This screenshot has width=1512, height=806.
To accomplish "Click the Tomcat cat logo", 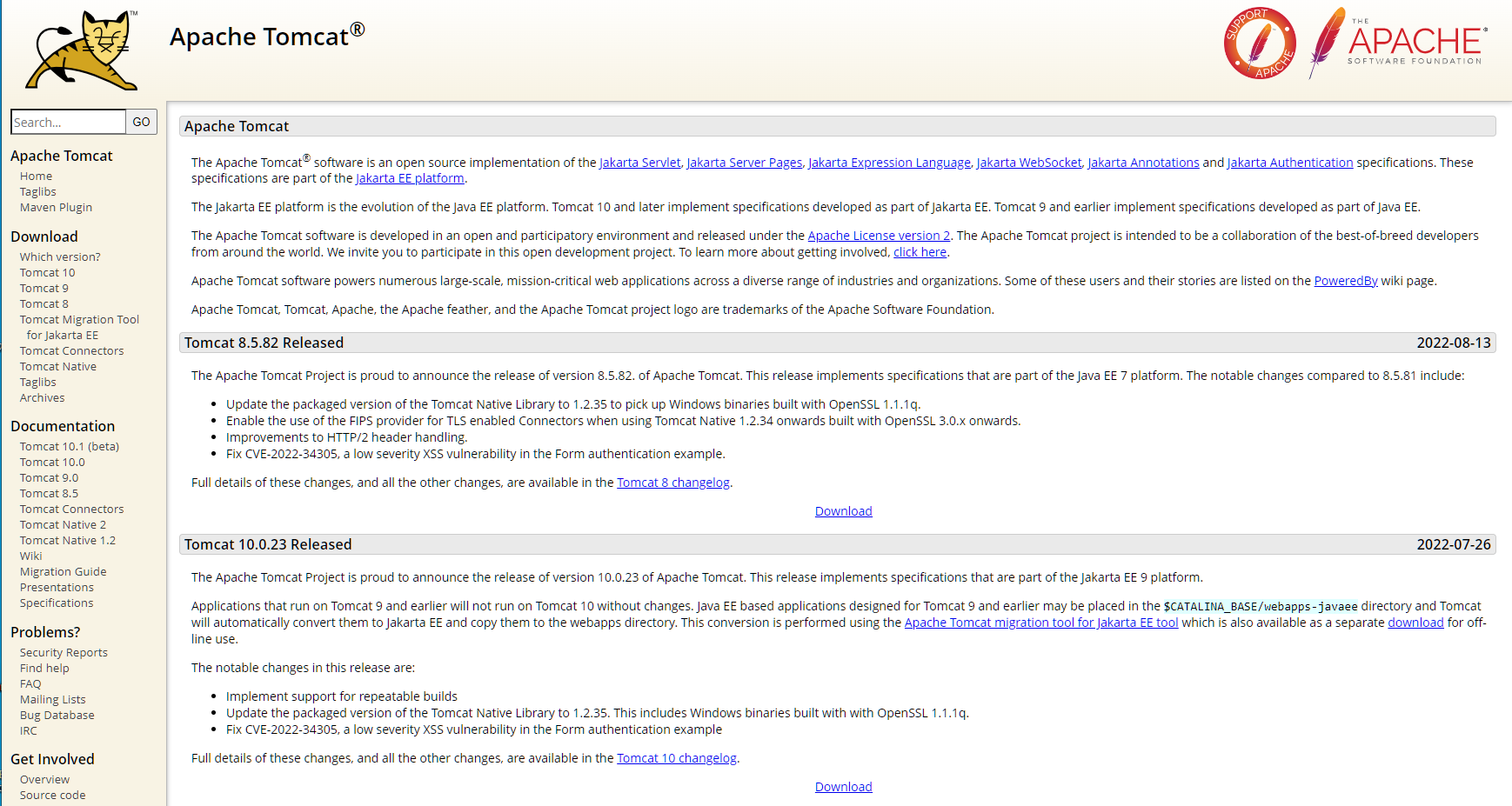I will click(x=82, y=50).
